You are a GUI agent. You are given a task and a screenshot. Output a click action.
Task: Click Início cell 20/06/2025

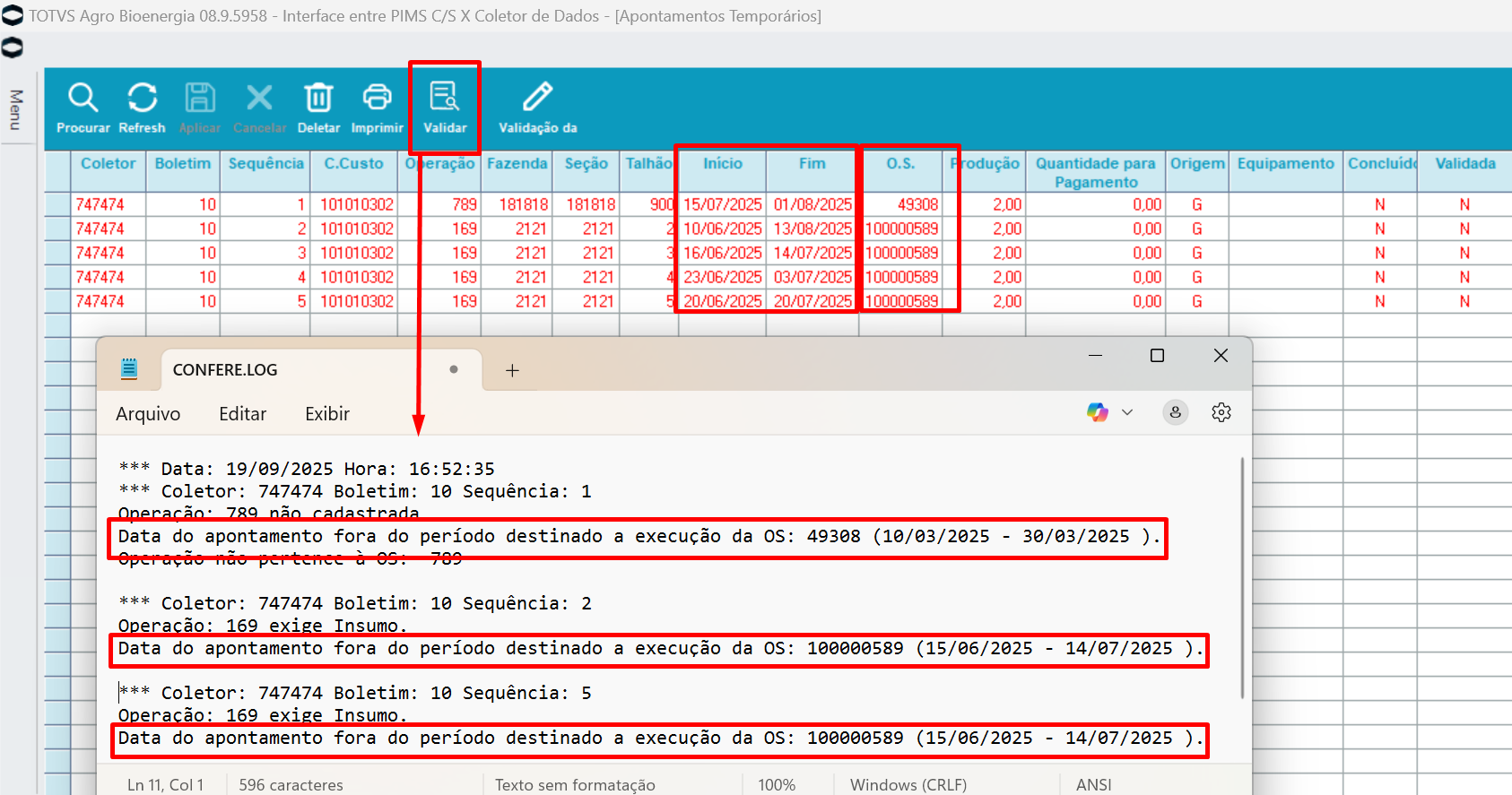pos(723,301)
